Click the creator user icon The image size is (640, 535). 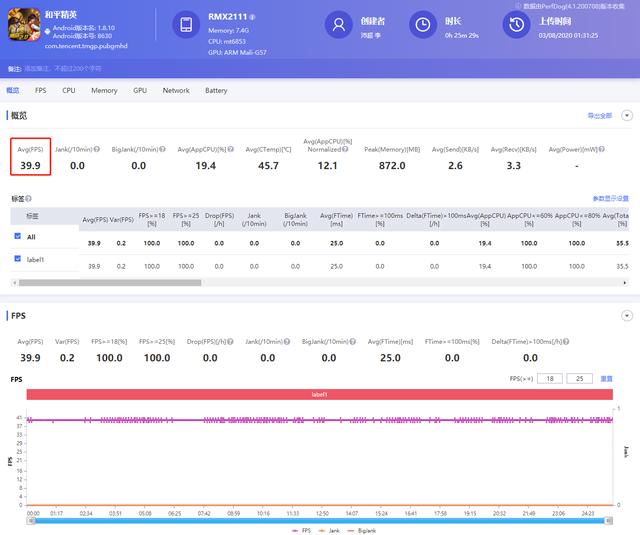pos(341,27)
